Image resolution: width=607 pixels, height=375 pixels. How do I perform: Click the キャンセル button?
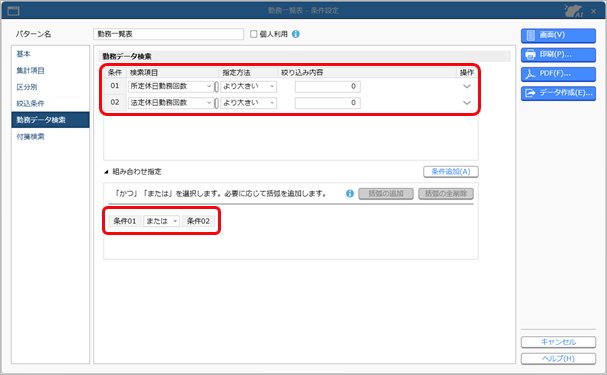tap(558, 342)
